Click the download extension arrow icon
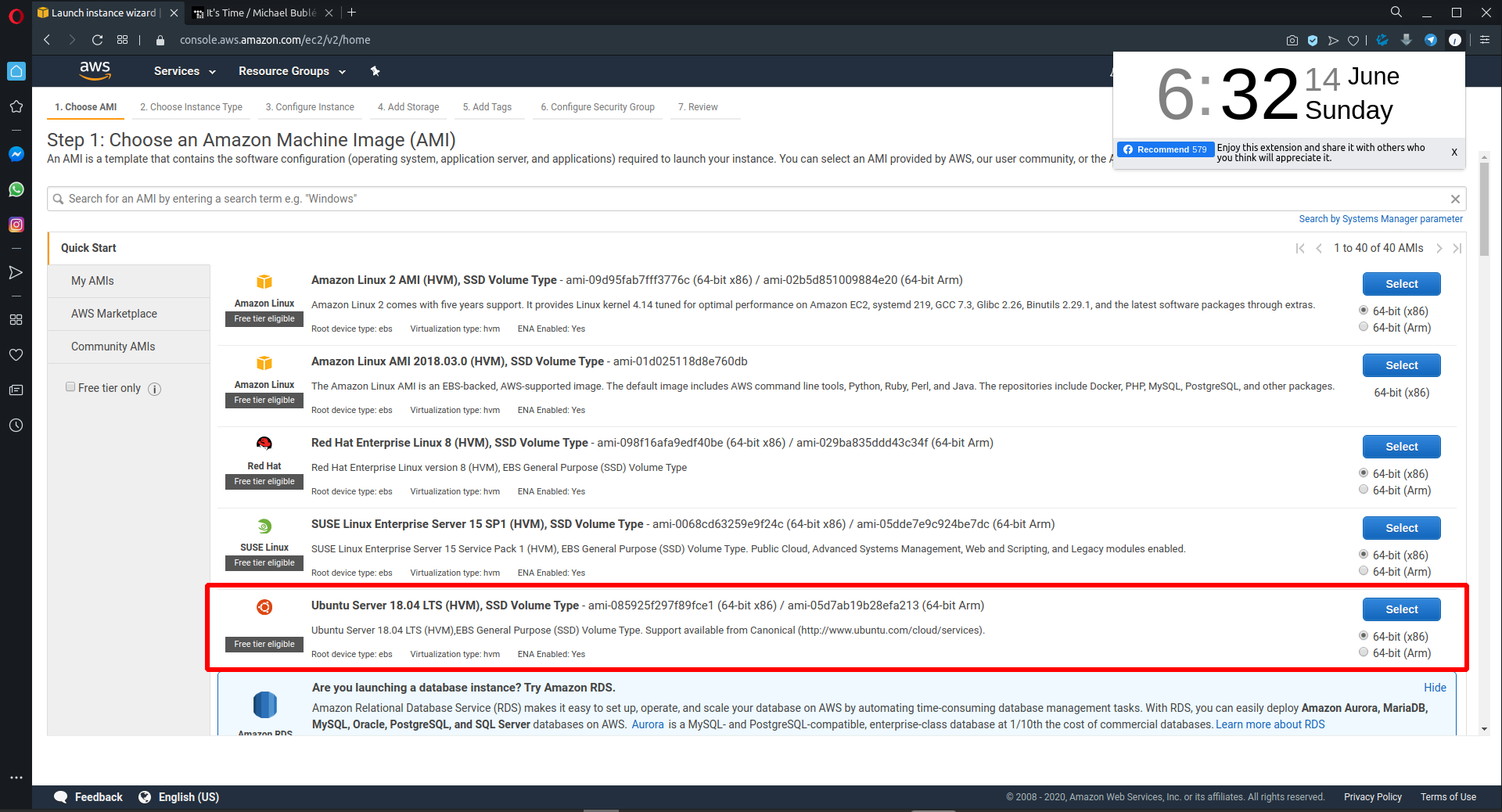The image size is (1502, 812). [x=1406, y=40]
